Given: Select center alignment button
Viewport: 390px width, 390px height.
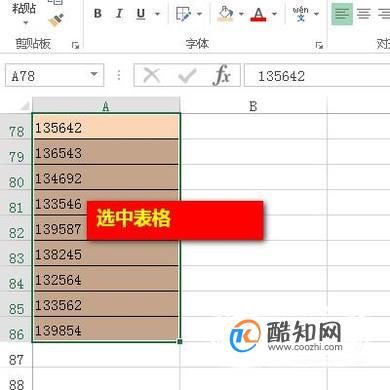Looking at the screenshot, I should tap(364, 14).
